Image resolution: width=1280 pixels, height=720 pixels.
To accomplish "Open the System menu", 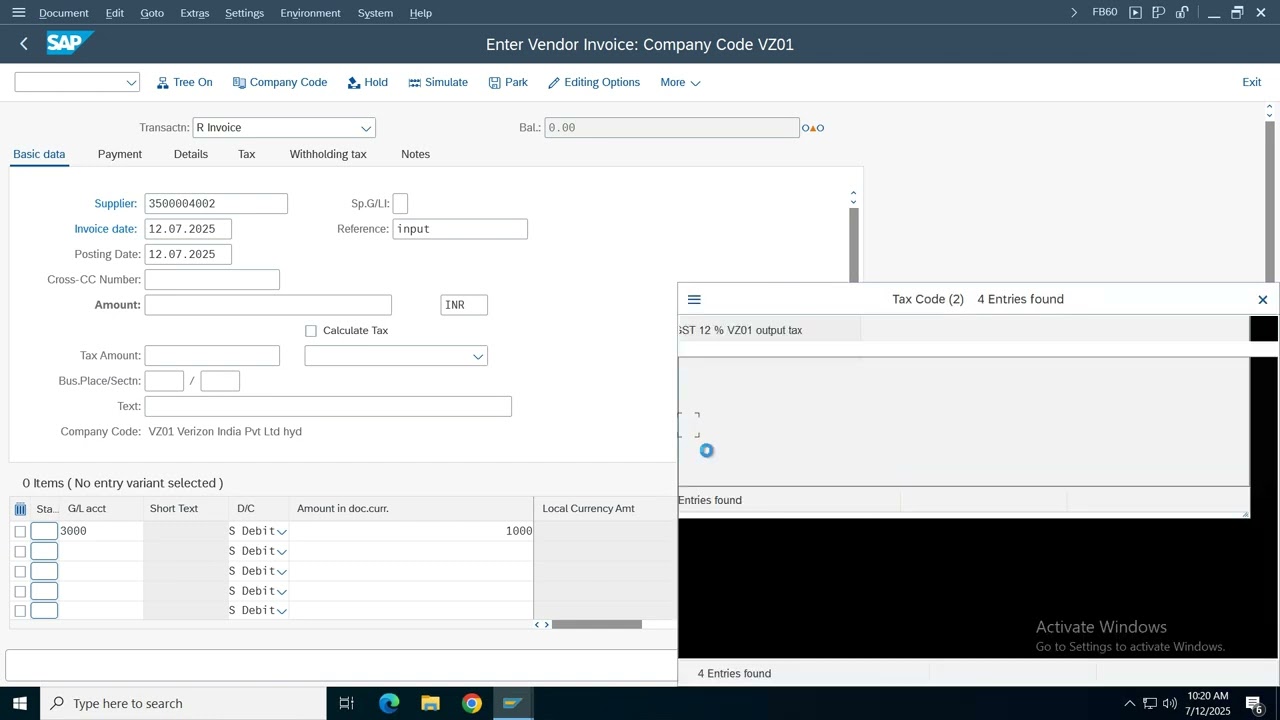I will tap(375, 13).
